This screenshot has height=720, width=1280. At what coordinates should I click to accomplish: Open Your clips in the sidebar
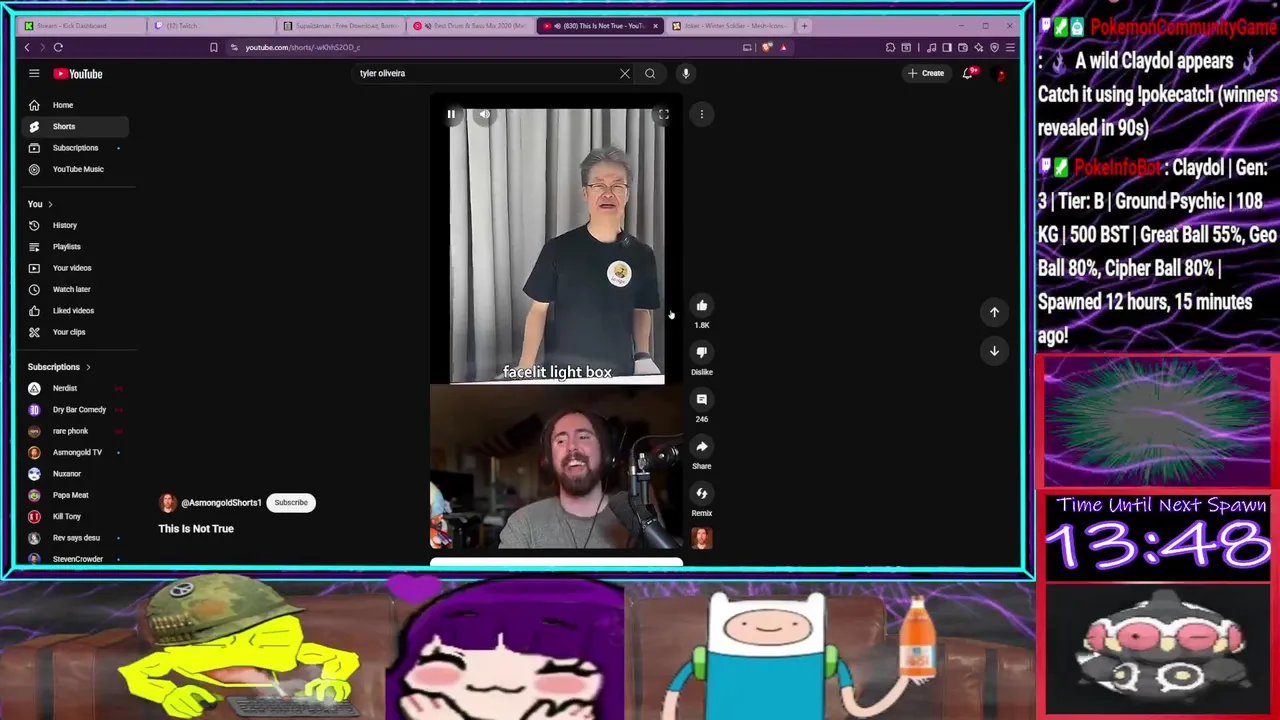75,332
